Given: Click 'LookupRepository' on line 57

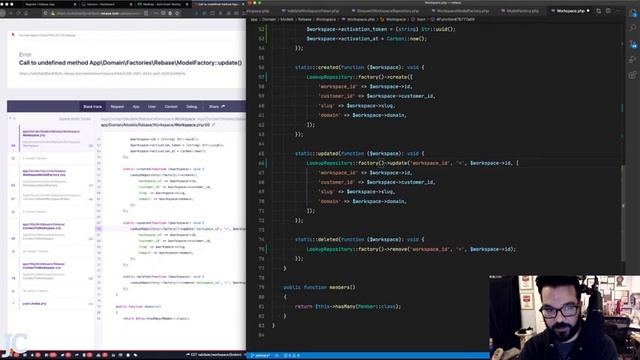Looking at the screenshot, I should [329, 77].
